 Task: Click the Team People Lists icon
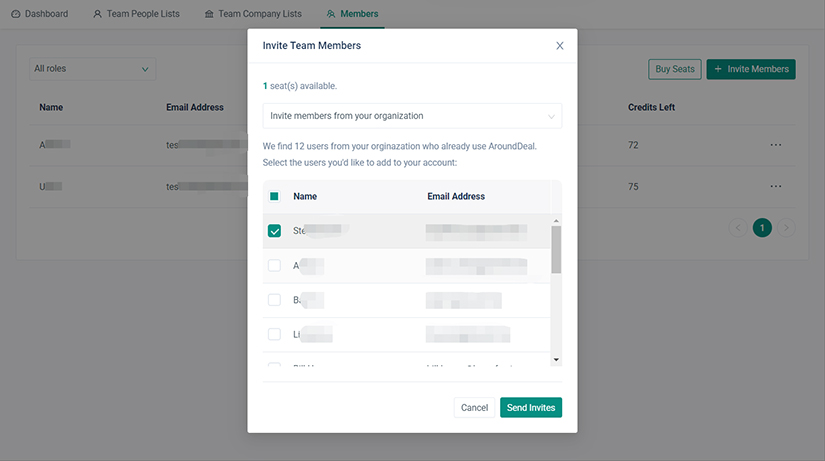pos(98,14)
